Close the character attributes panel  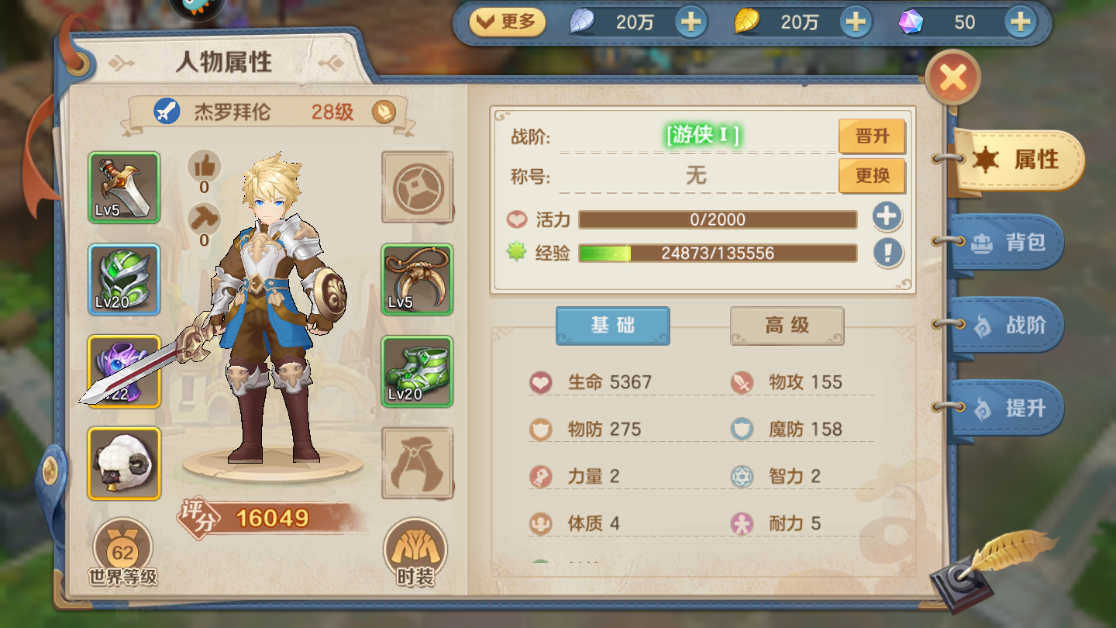pyautogui.click(x=953, y=78)
